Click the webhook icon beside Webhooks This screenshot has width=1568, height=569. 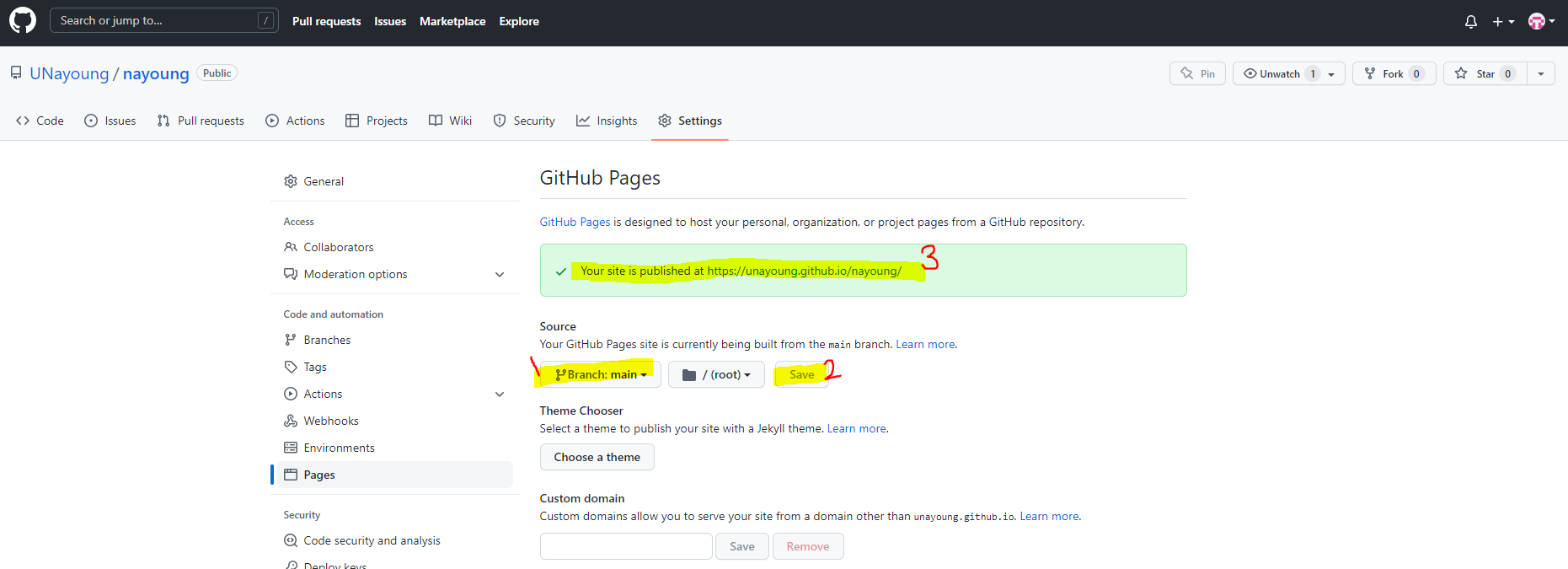click(291, 421)
